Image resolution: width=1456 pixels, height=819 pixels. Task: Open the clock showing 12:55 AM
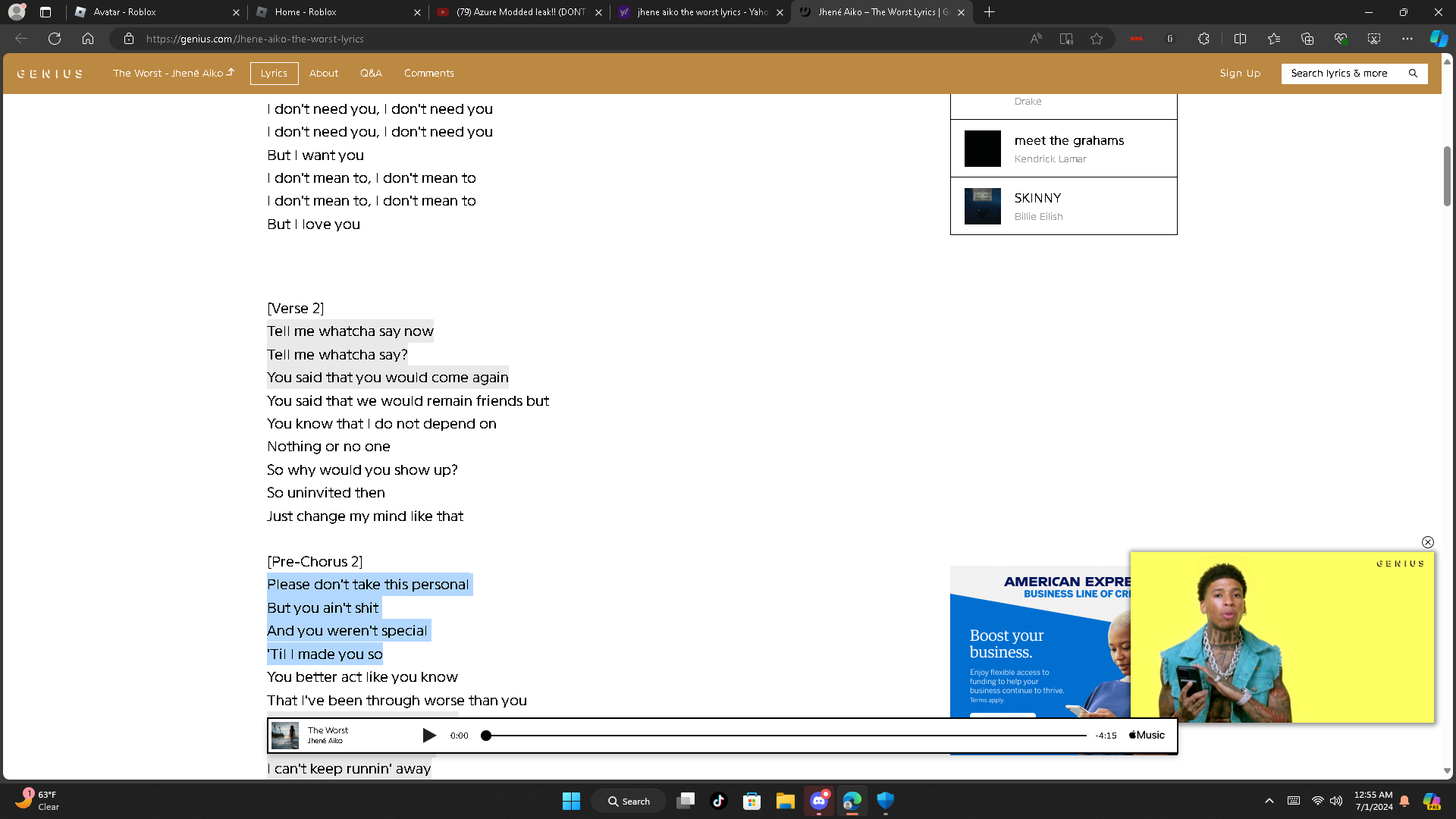pyautogui.click(x=1373, y=801)
